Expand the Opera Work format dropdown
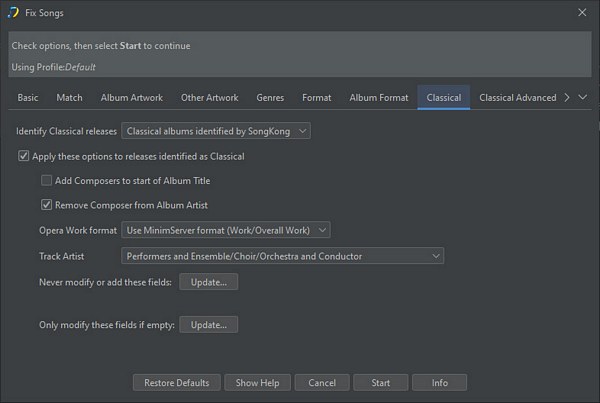This screenshot has width=600, height=403. [225, 230]
